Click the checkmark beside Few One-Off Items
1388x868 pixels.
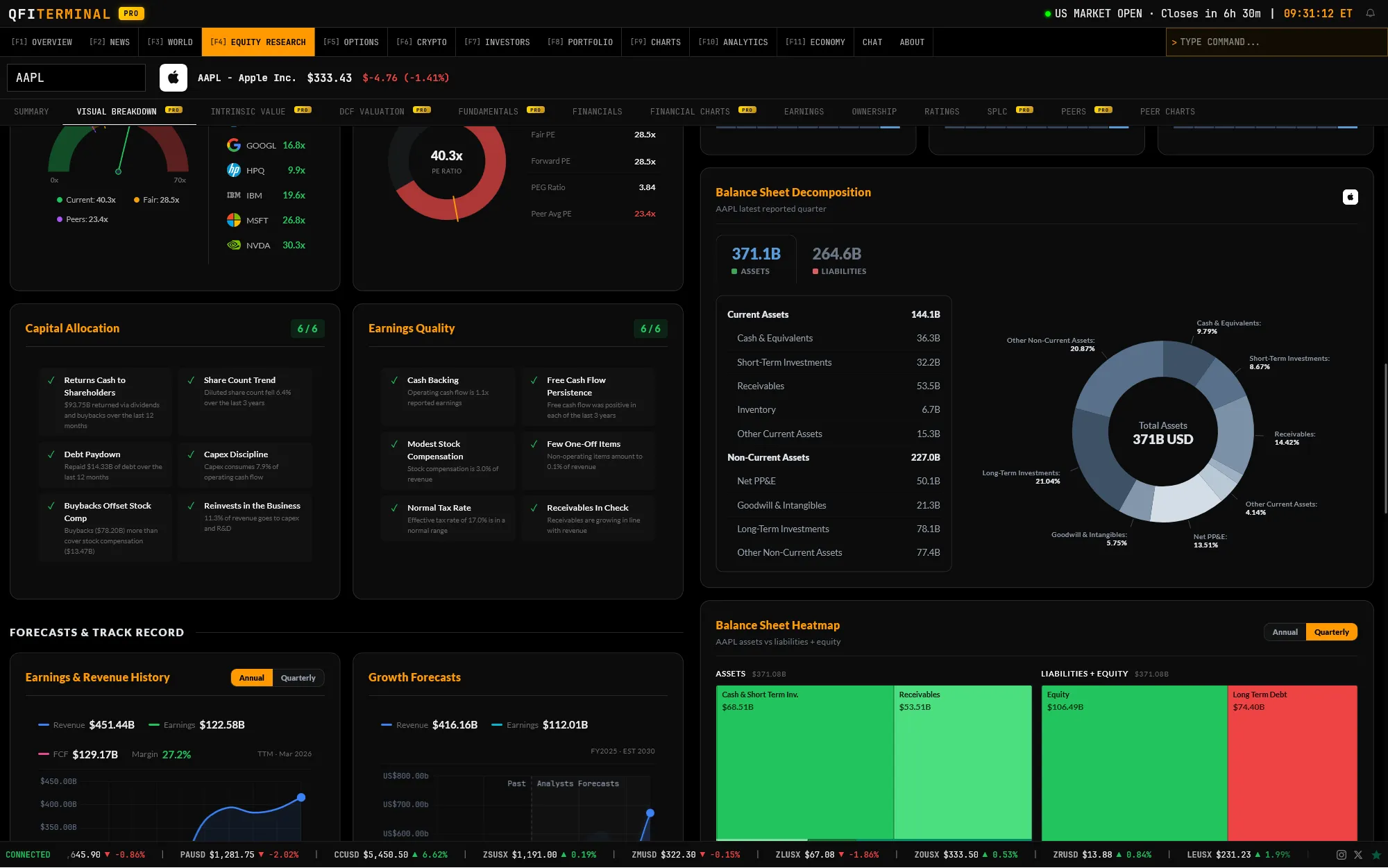click(534, 444)
